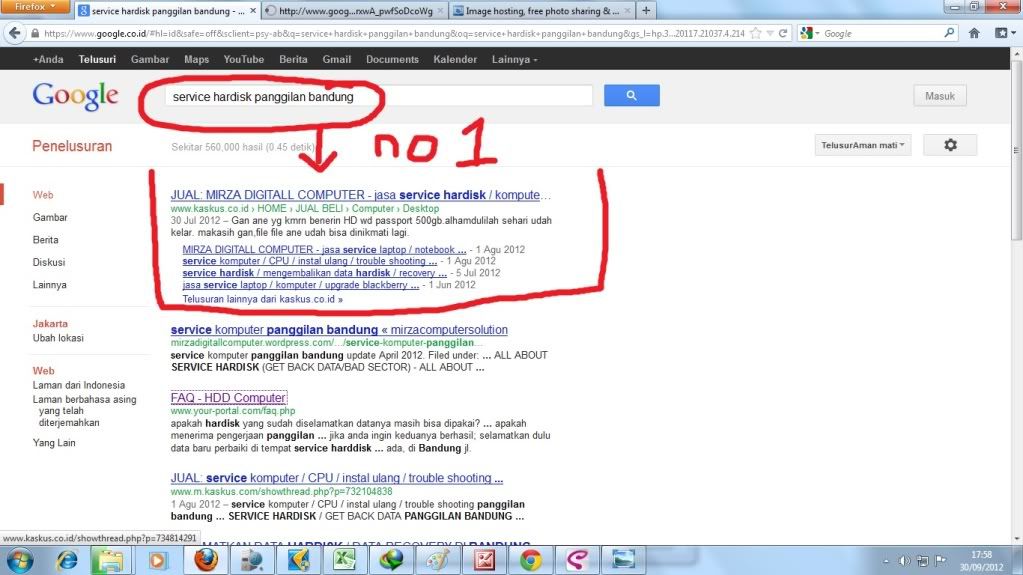Image resolution: width=1023 pixels, height=575 pixels.
Task: Open the search engine selector dropdown
Action: 810,33
